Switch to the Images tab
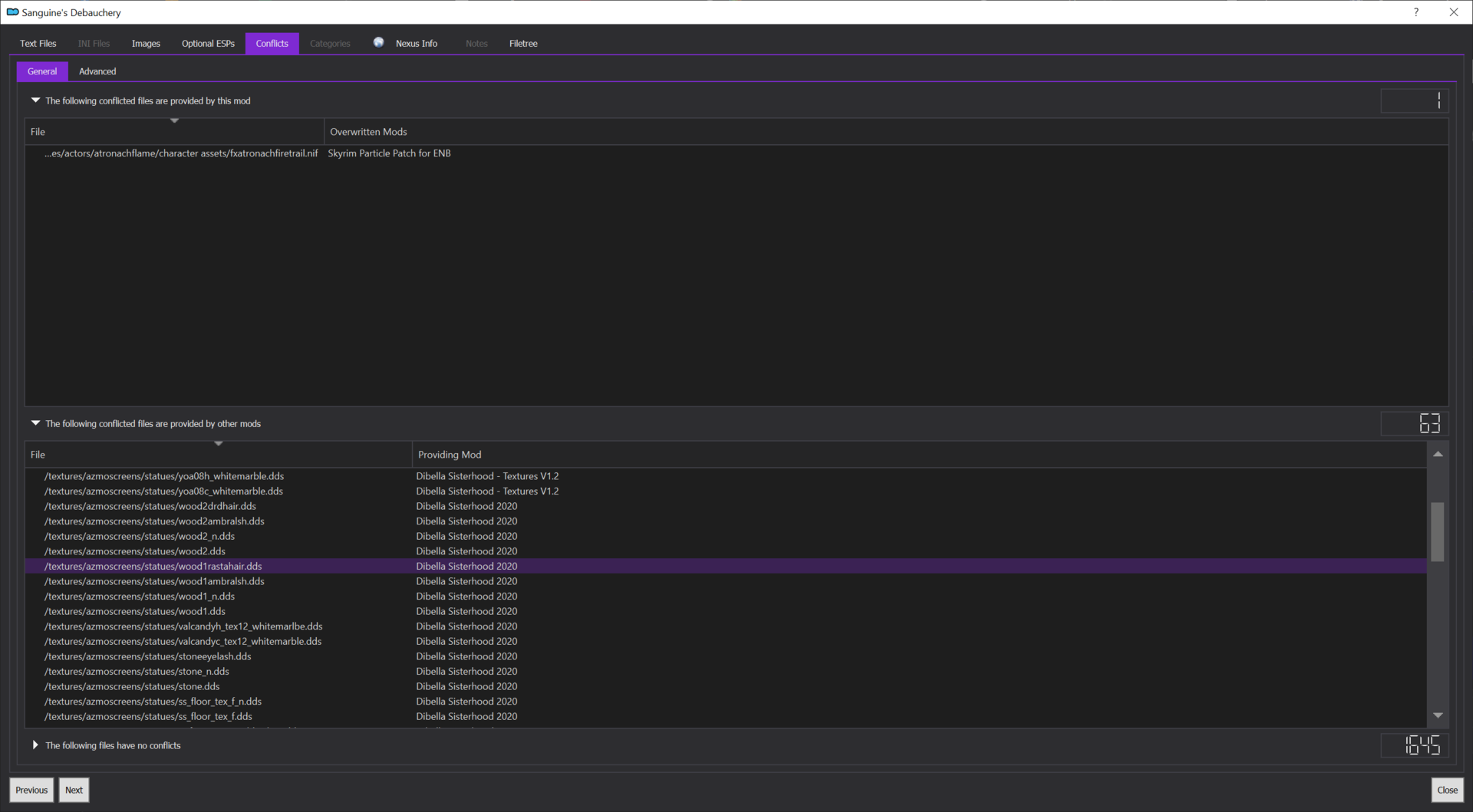 click(x=146, y=44)
